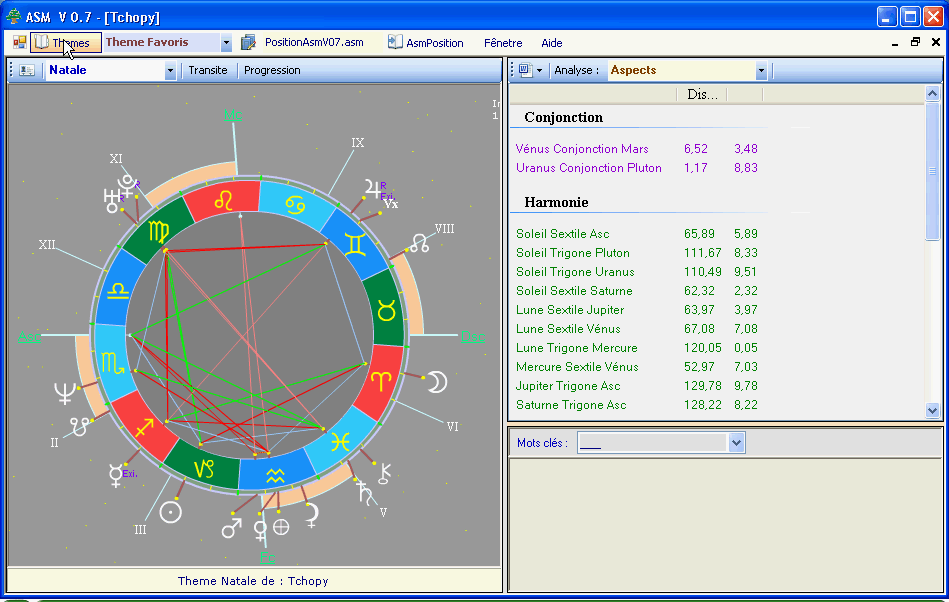Click the Jupiter glyph near house IX

[372, 190]
